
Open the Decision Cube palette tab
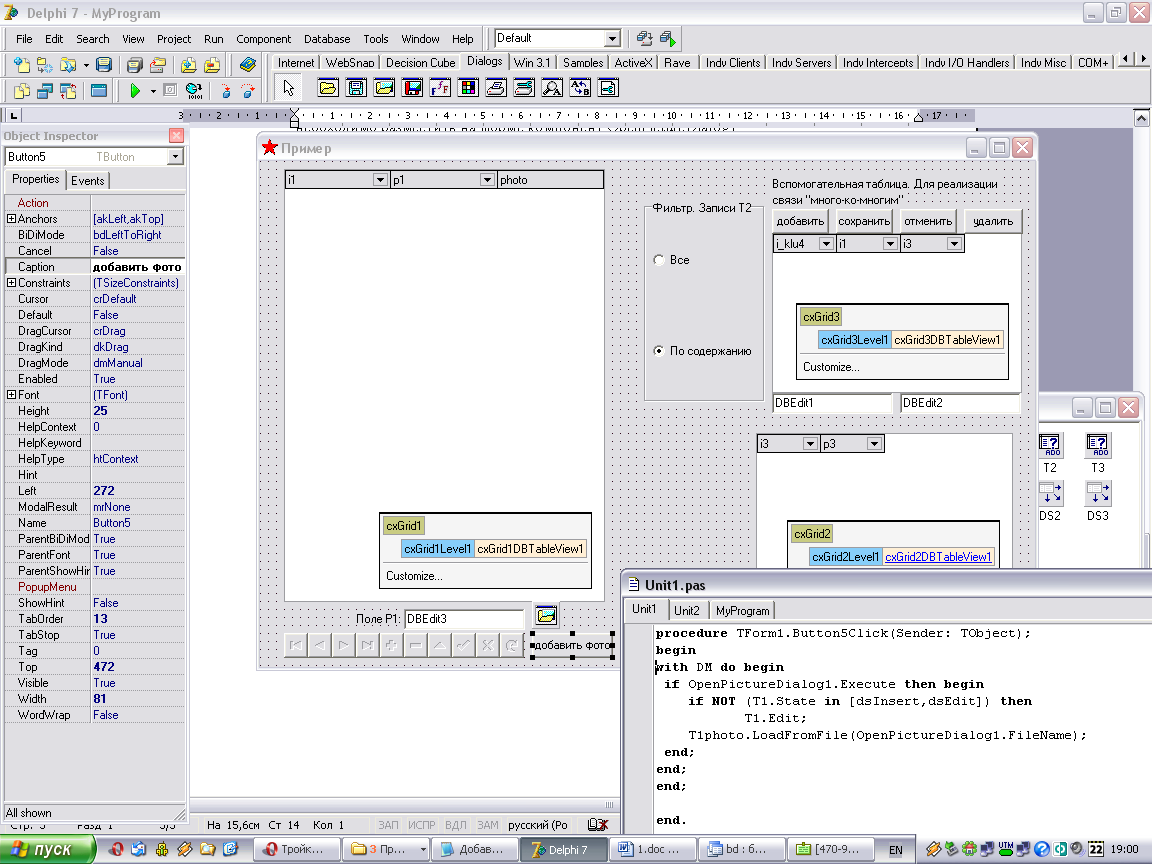[420, 63]
